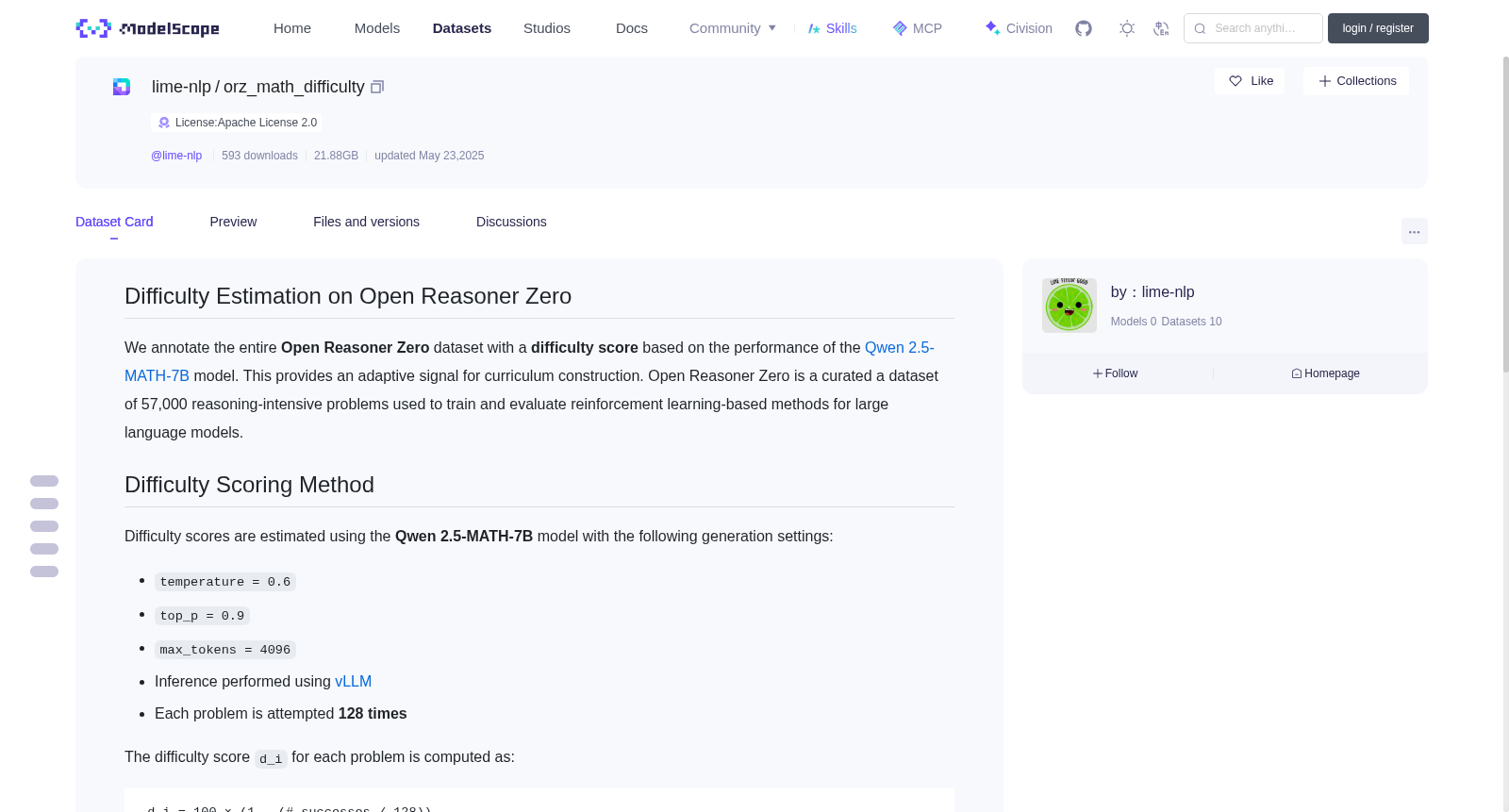Open the GitHub icon link

pos(1084,28)
